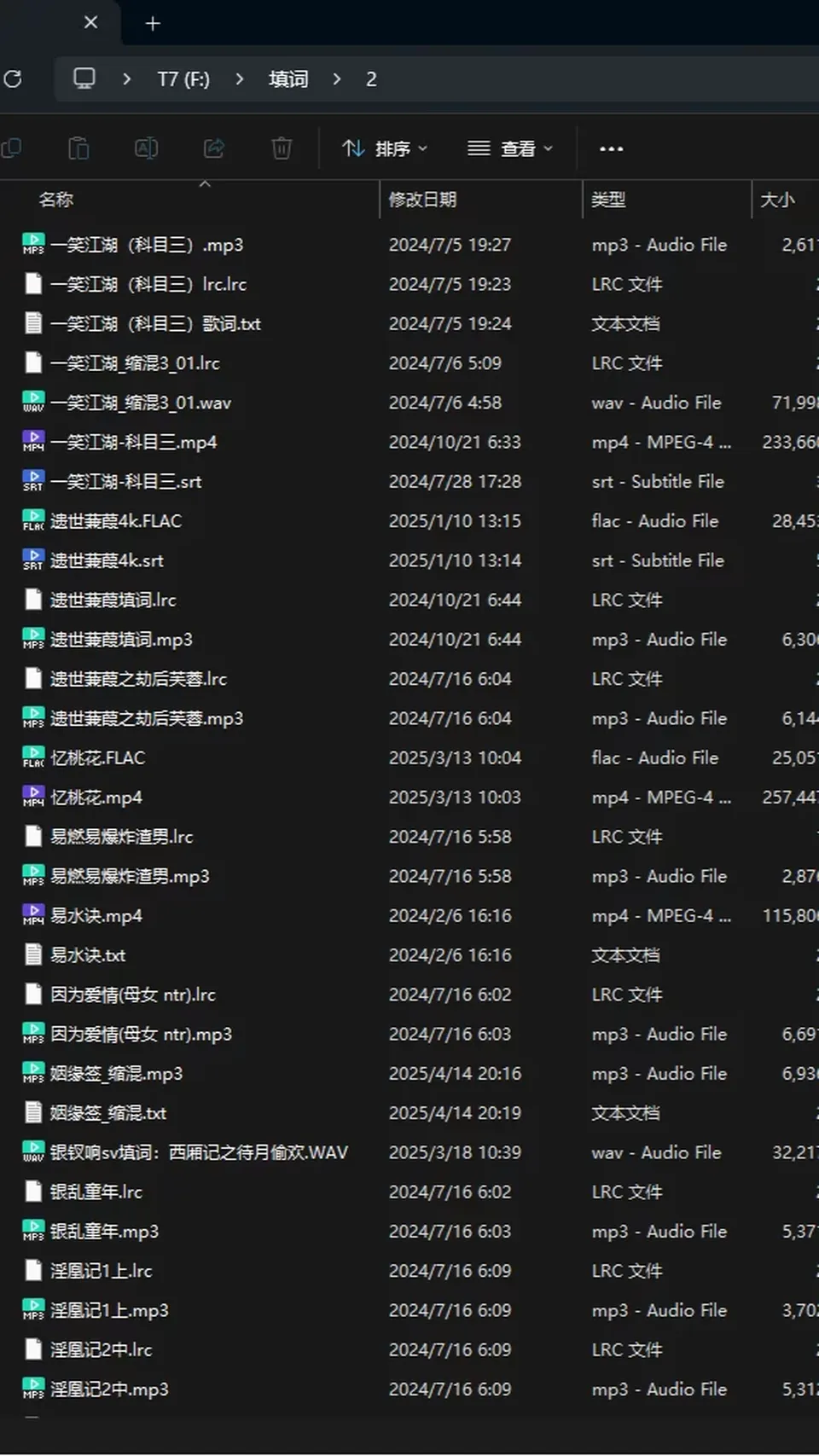Sort by the 类型 column header

point(608,200)
